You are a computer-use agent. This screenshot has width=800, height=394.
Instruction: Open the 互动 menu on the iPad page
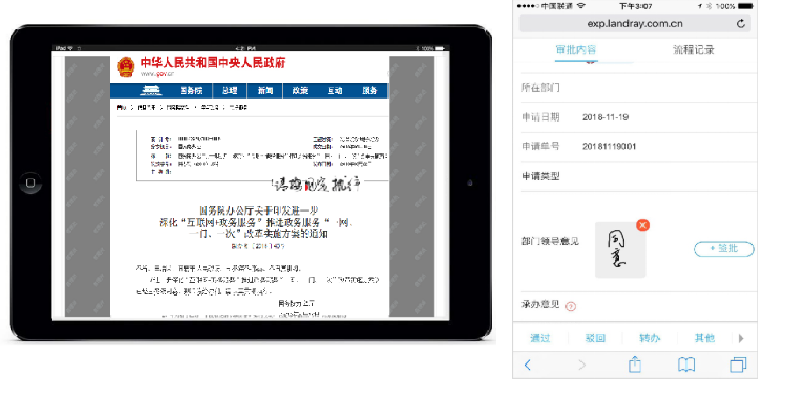335,91
